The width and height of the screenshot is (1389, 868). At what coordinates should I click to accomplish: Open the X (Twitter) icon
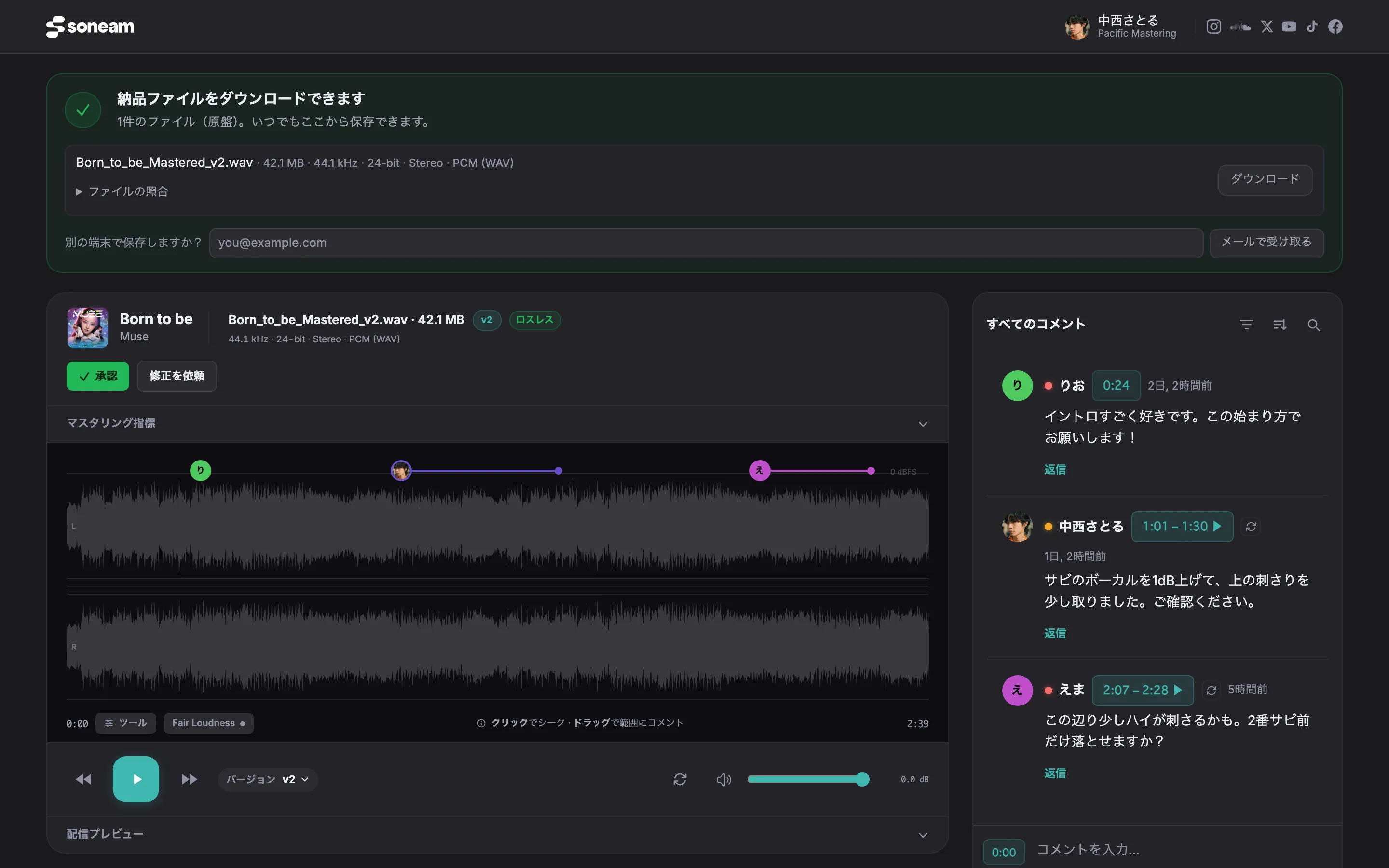point(1267,27)
